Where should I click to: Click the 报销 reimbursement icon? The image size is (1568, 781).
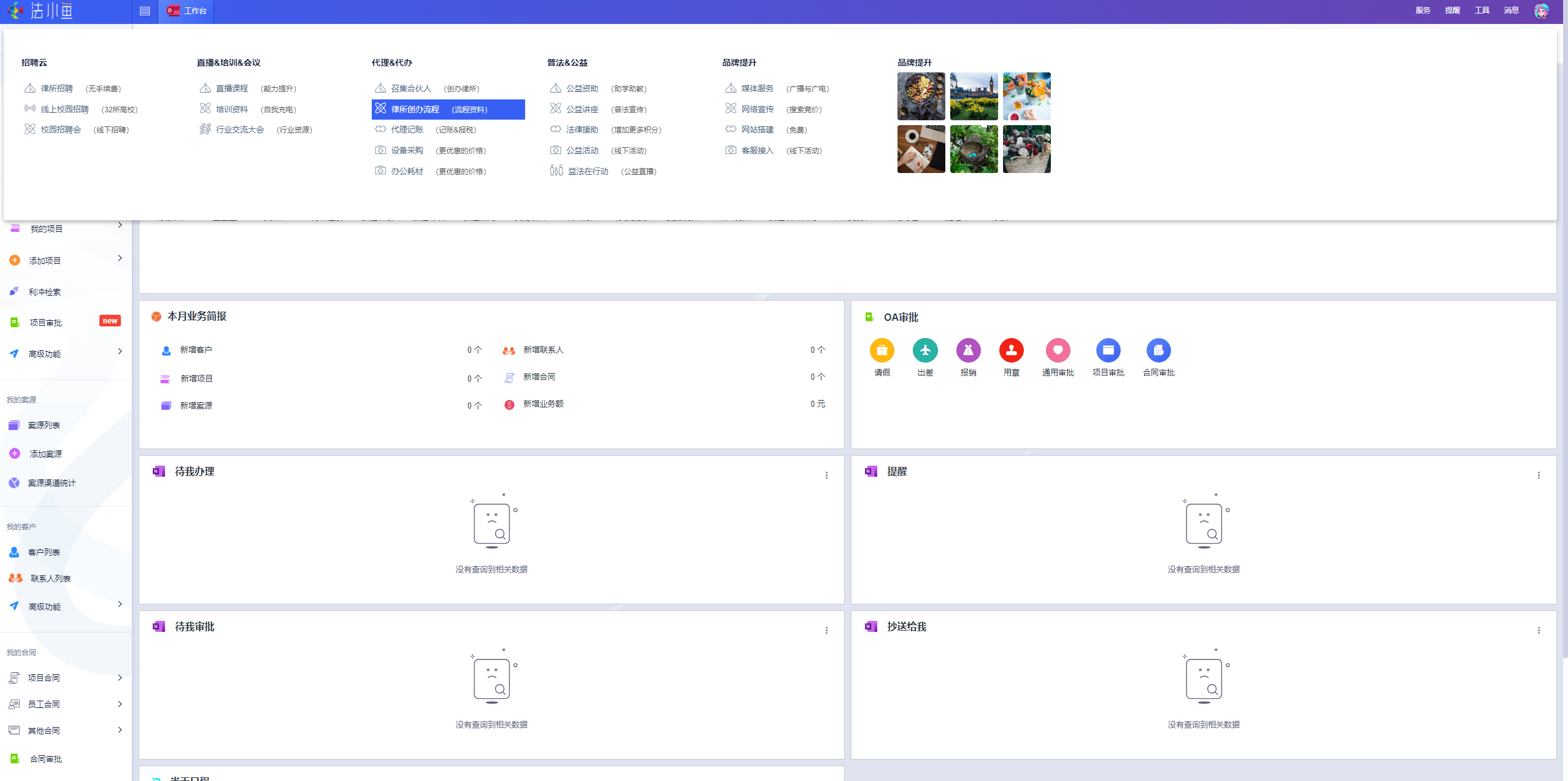pyautogui.click(x=967, y=350)
